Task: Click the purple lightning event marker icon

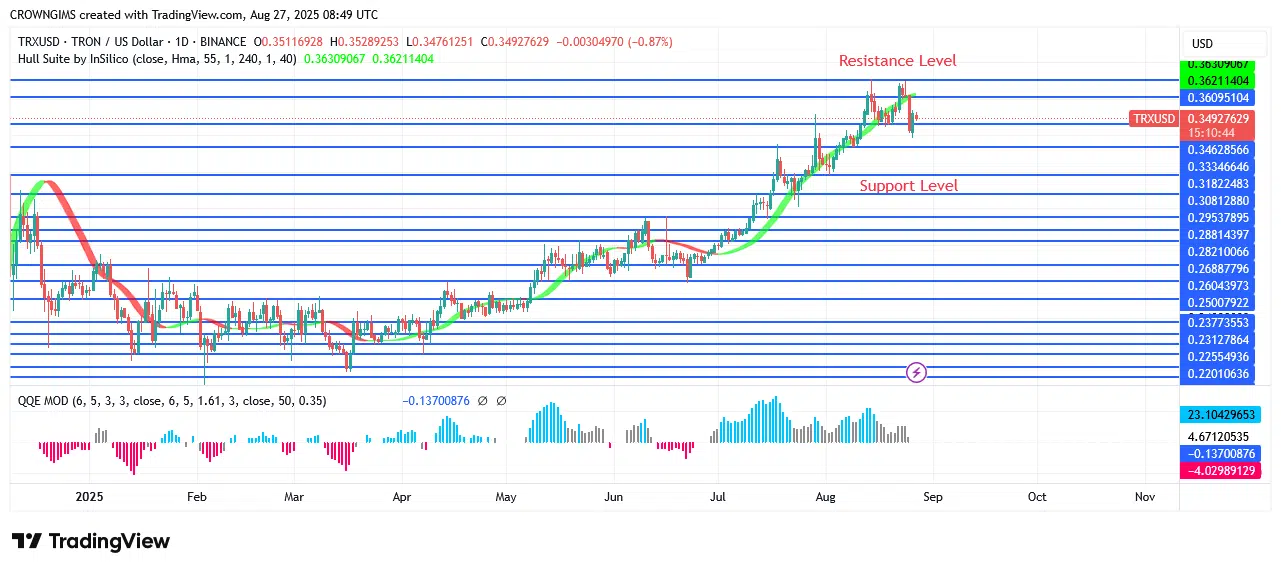Action: [x=916, y=373]
